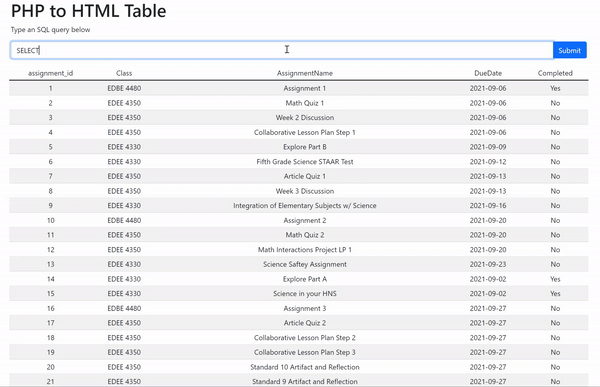
Task: Click the EDEE 4330 cell in row 5
Action: (x=124, y=147)
